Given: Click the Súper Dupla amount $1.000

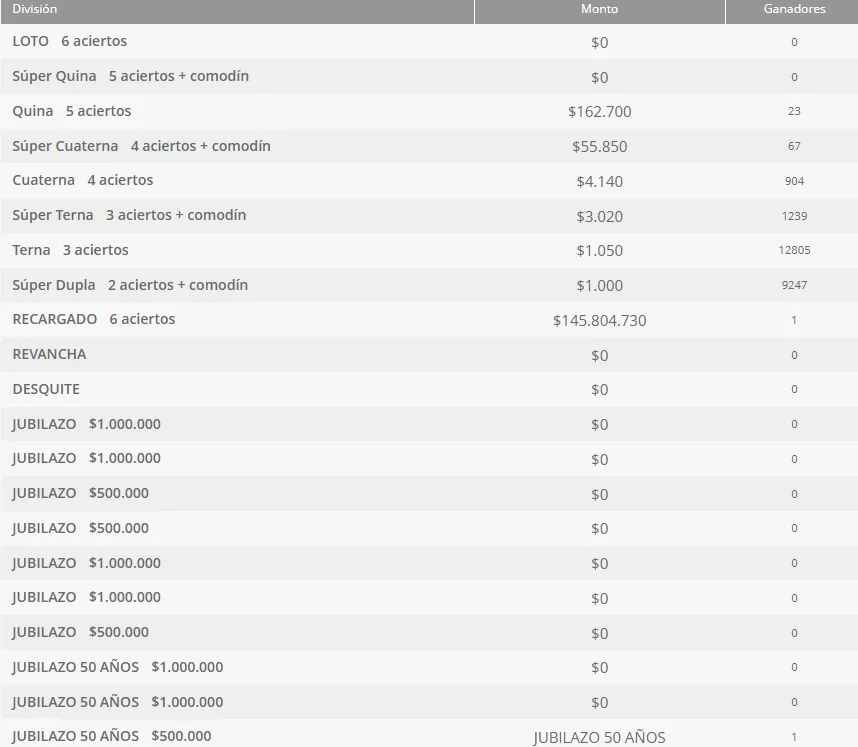Looking at the screenshot, I should coord(599,286).
